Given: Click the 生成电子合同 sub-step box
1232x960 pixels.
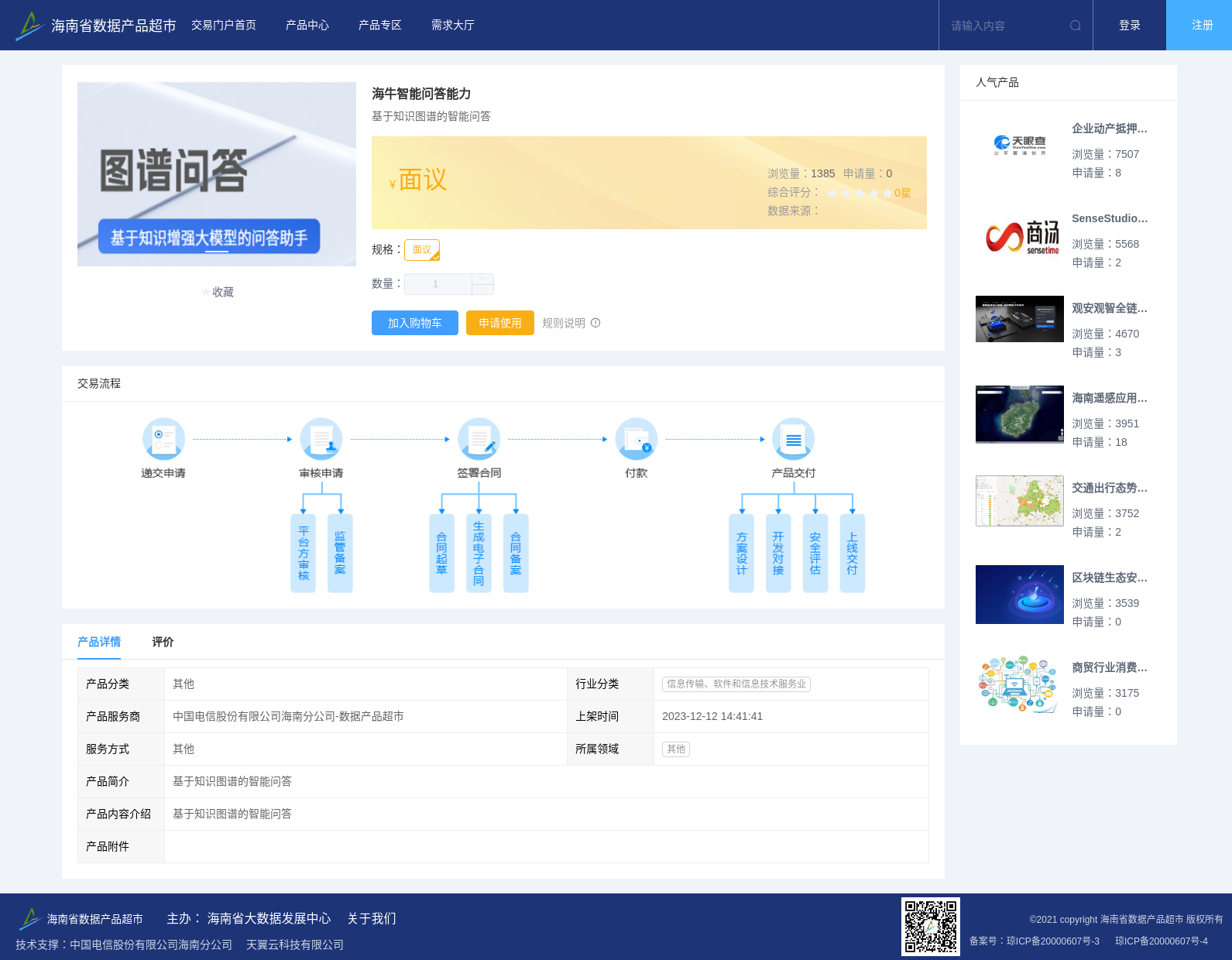Looking at the screenshot, I should point(479,554).
